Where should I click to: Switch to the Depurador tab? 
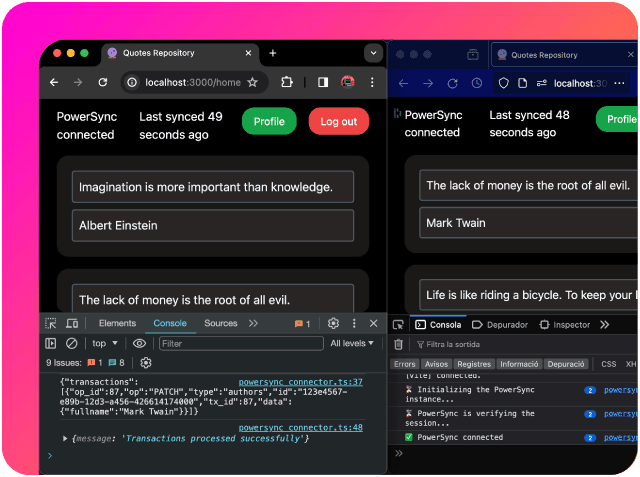pos(500,325)
